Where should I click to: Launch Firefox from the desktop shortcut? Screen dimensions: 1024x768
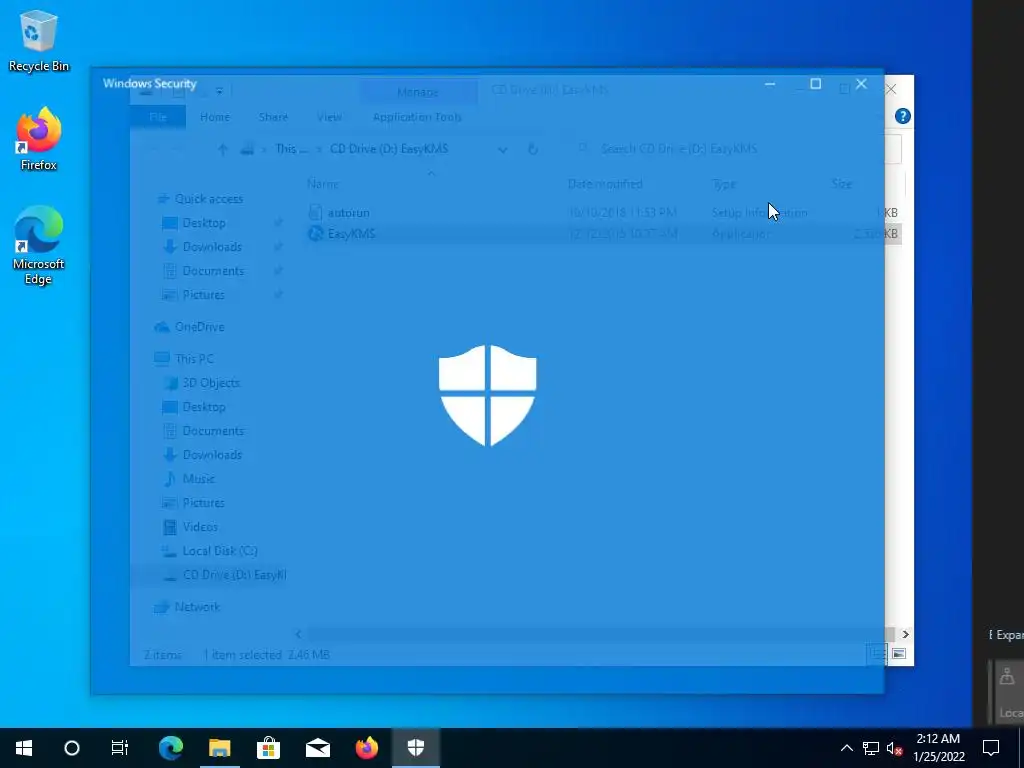pyautogui.click(x=39, y=139)
